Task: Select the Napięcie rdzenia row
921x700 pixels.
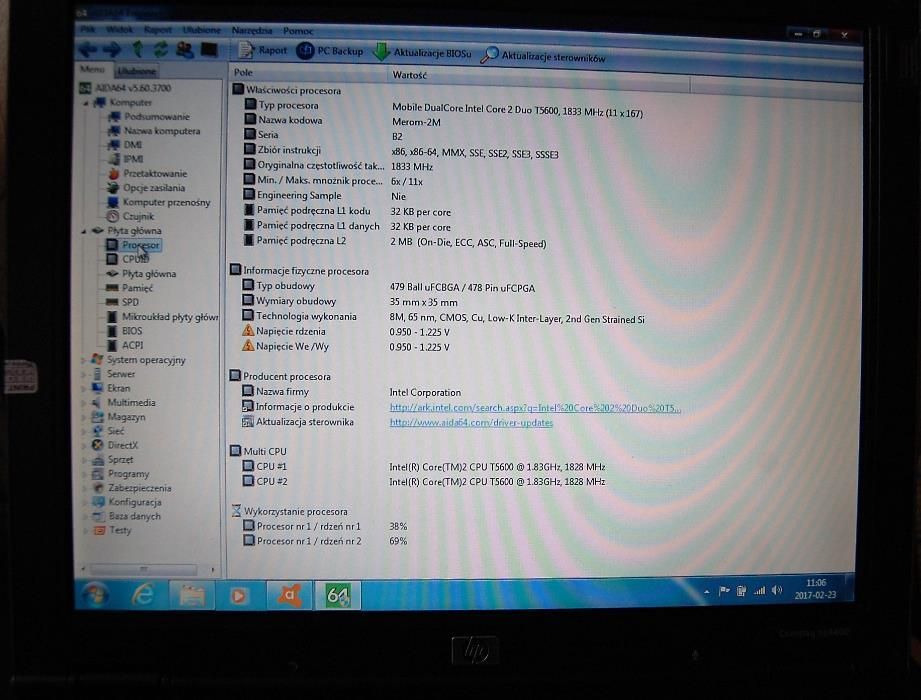Action: click(347, 332)
